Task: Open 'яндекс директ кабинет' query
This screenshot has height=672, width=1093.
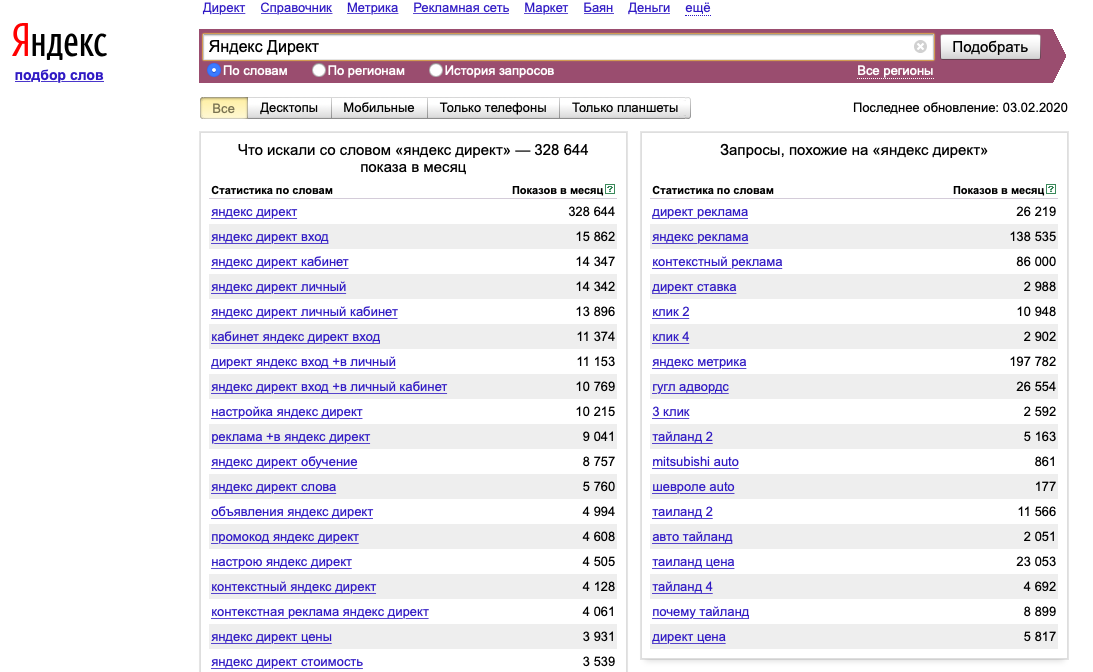Action: [280, 262]
